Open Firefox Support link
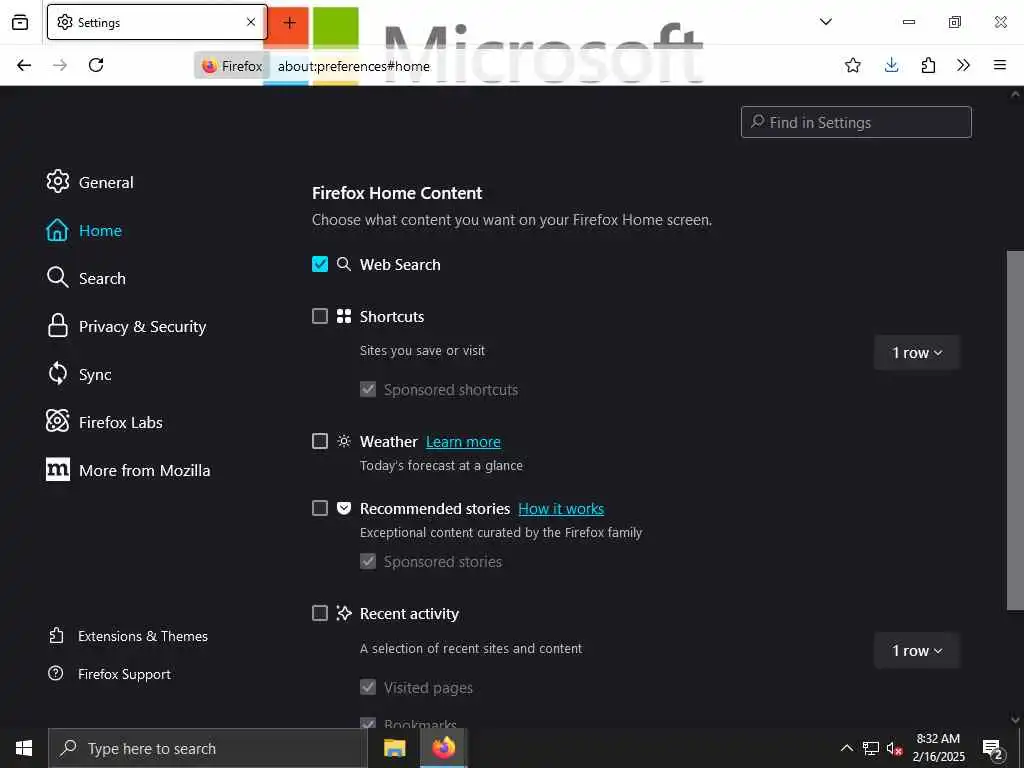Screen dimensions: 1024x768 pyautogui.click(x=110, y=674)
